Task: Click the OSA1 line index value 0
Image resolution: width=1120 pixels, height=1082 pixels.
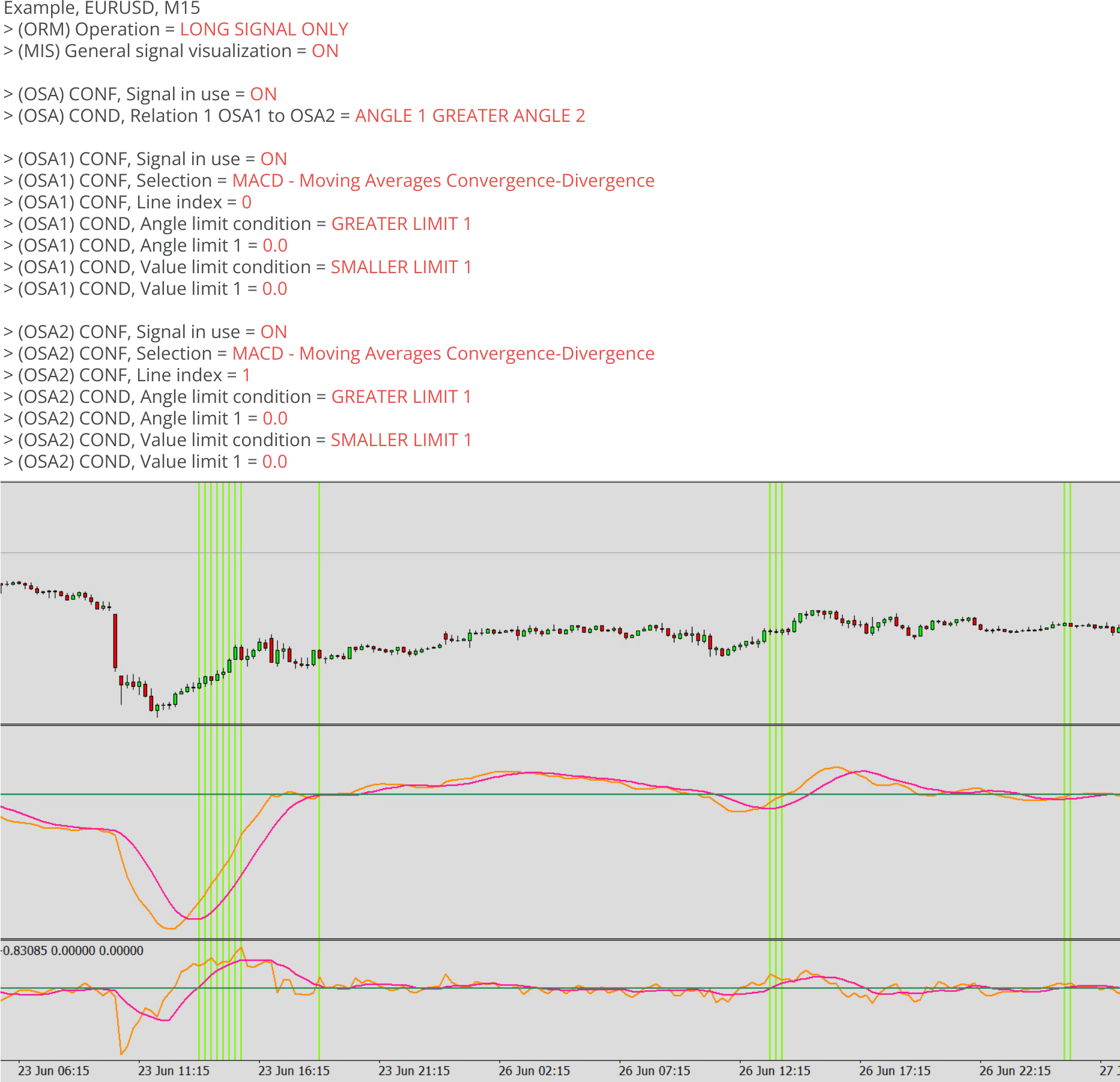Action: [x=246, y=202]
